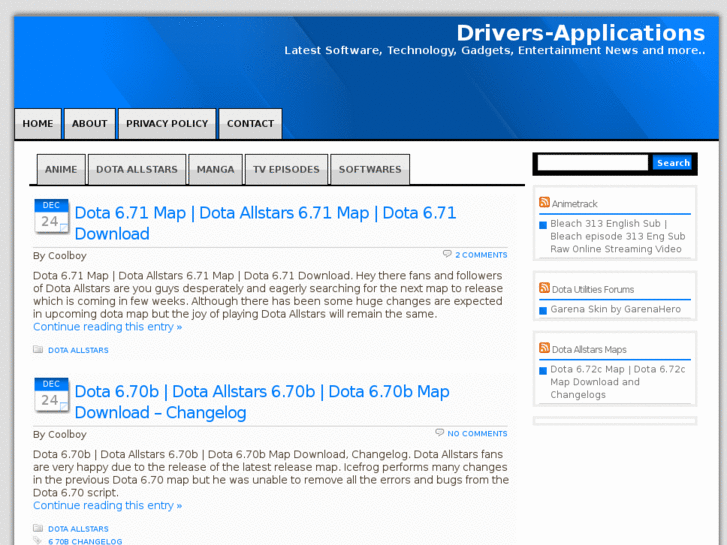The width and height of the screenshot is (727, 545).
Task: Open Garena Skin by GarenaHero feed item
Action: tap(615, 309)
